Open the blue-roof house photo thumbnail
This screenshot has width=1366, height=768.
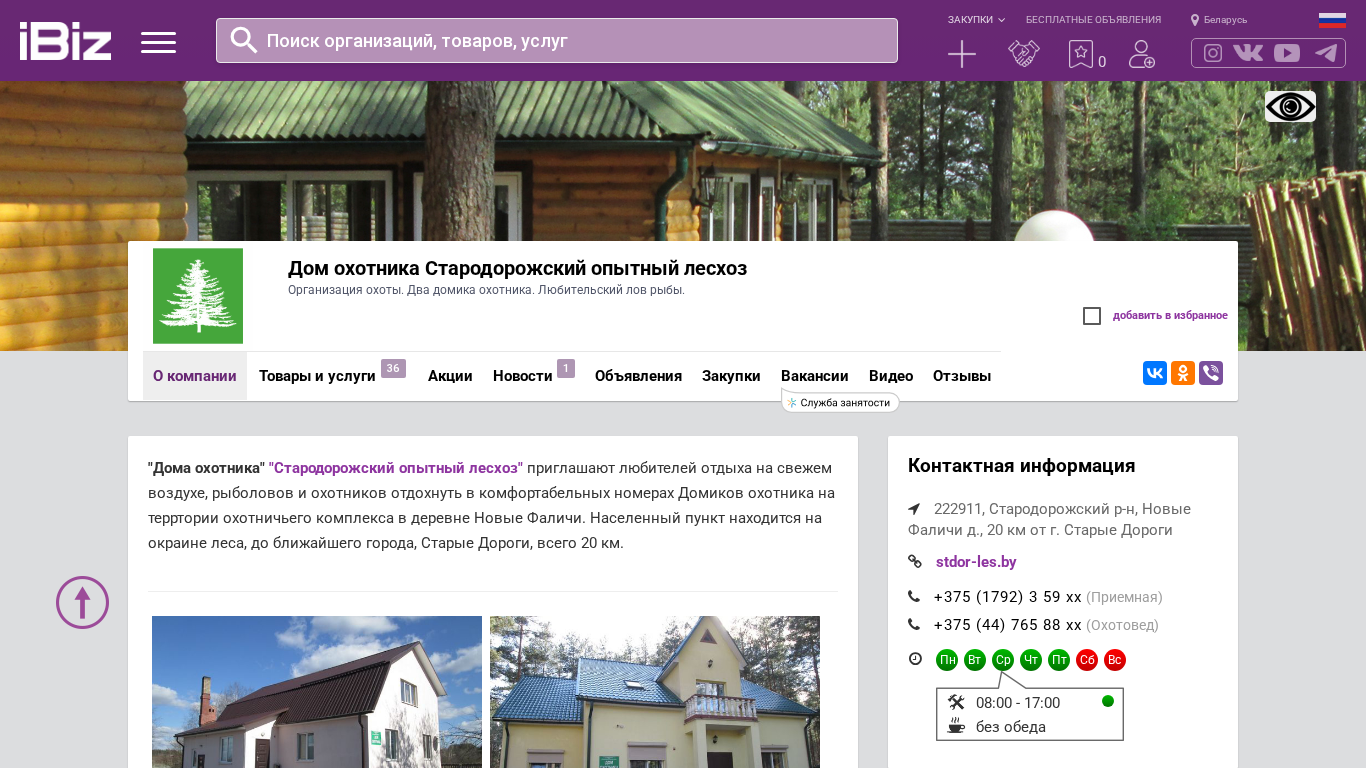click(x=655, y=692)
